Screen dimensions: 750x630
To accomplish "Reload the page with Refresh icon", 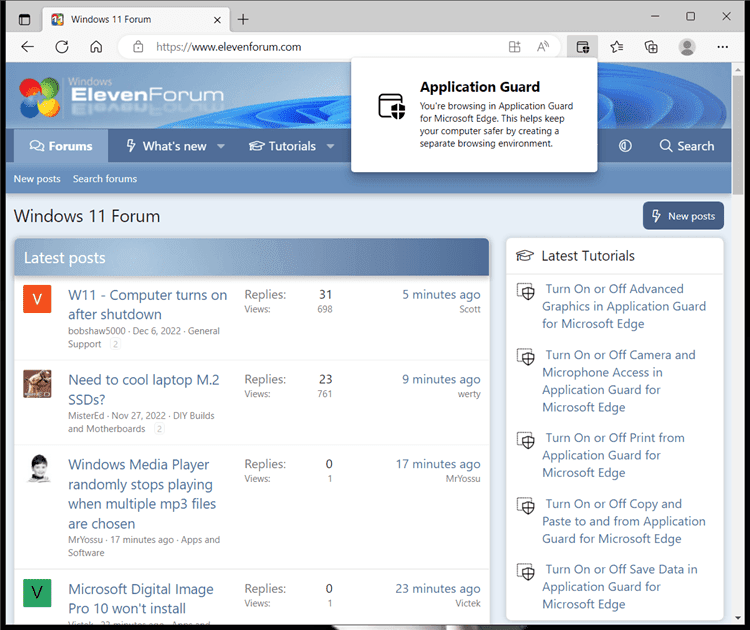I will coord(62,47).
